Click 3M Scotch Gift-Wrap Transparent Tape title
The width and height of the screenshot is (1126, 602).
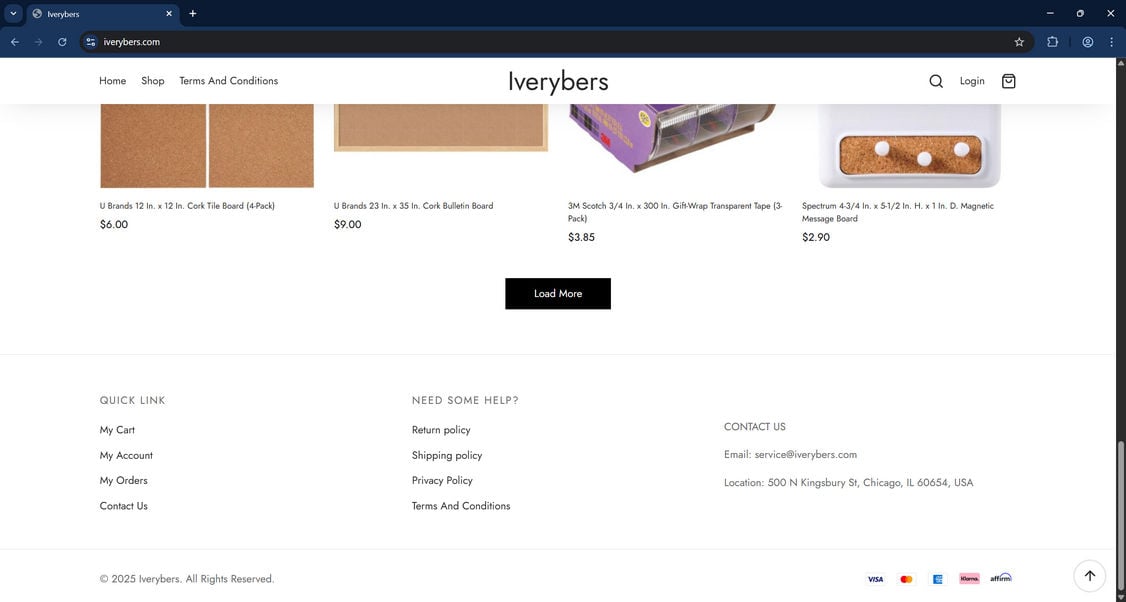[x=675, y=212]
